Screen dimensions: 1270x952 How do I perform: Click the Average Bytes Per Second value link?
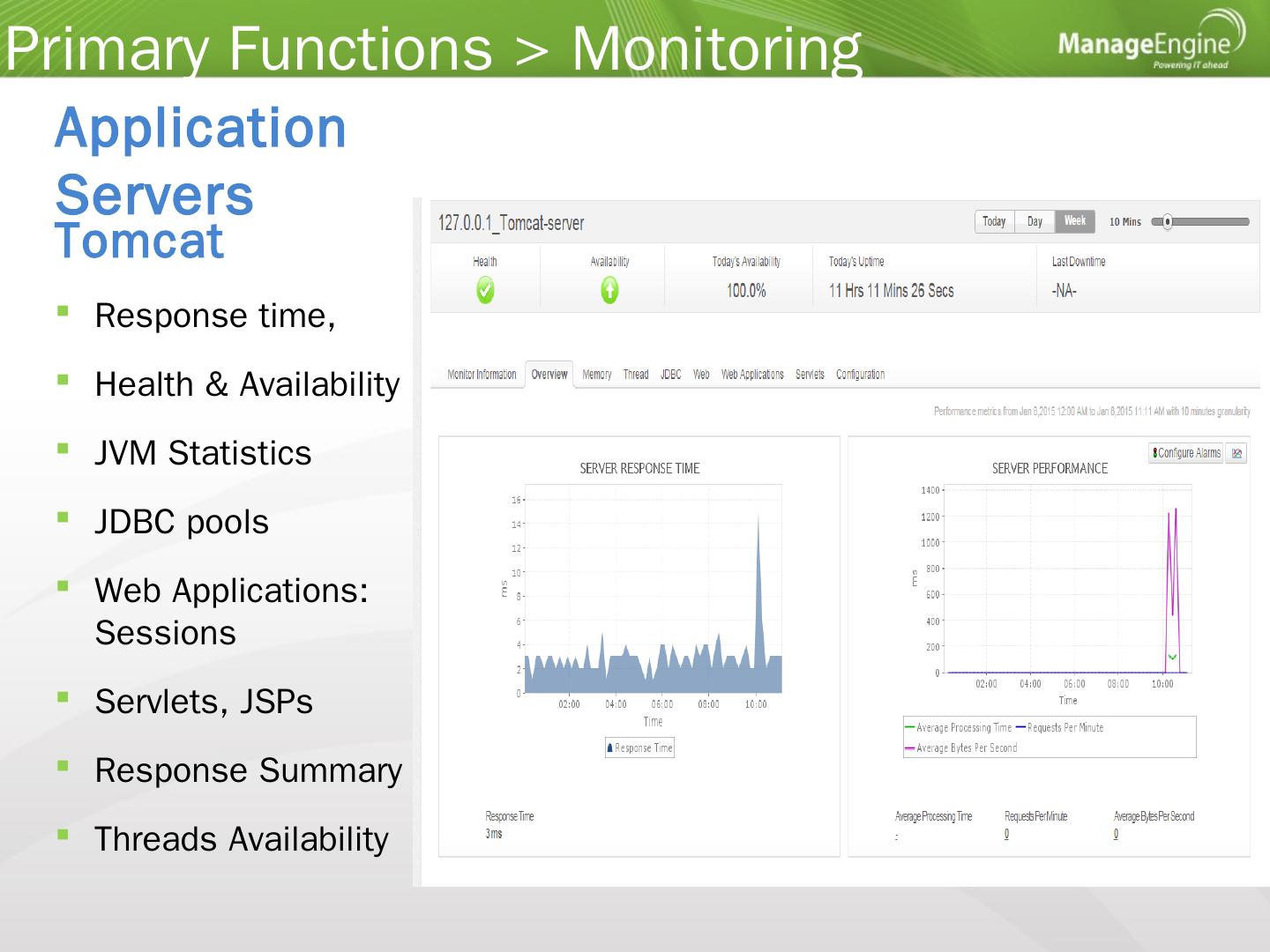tap(1116, 834)
